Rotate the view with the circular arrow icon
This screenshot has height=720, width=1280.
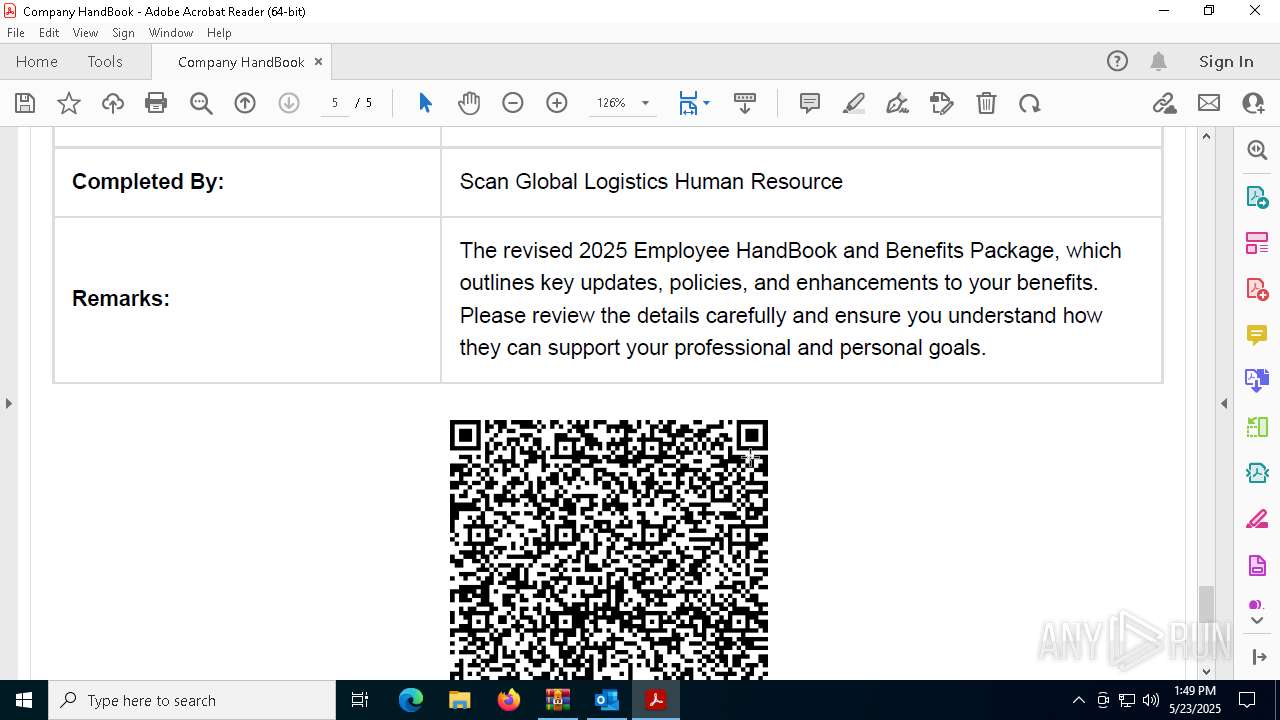(1030, 103)
